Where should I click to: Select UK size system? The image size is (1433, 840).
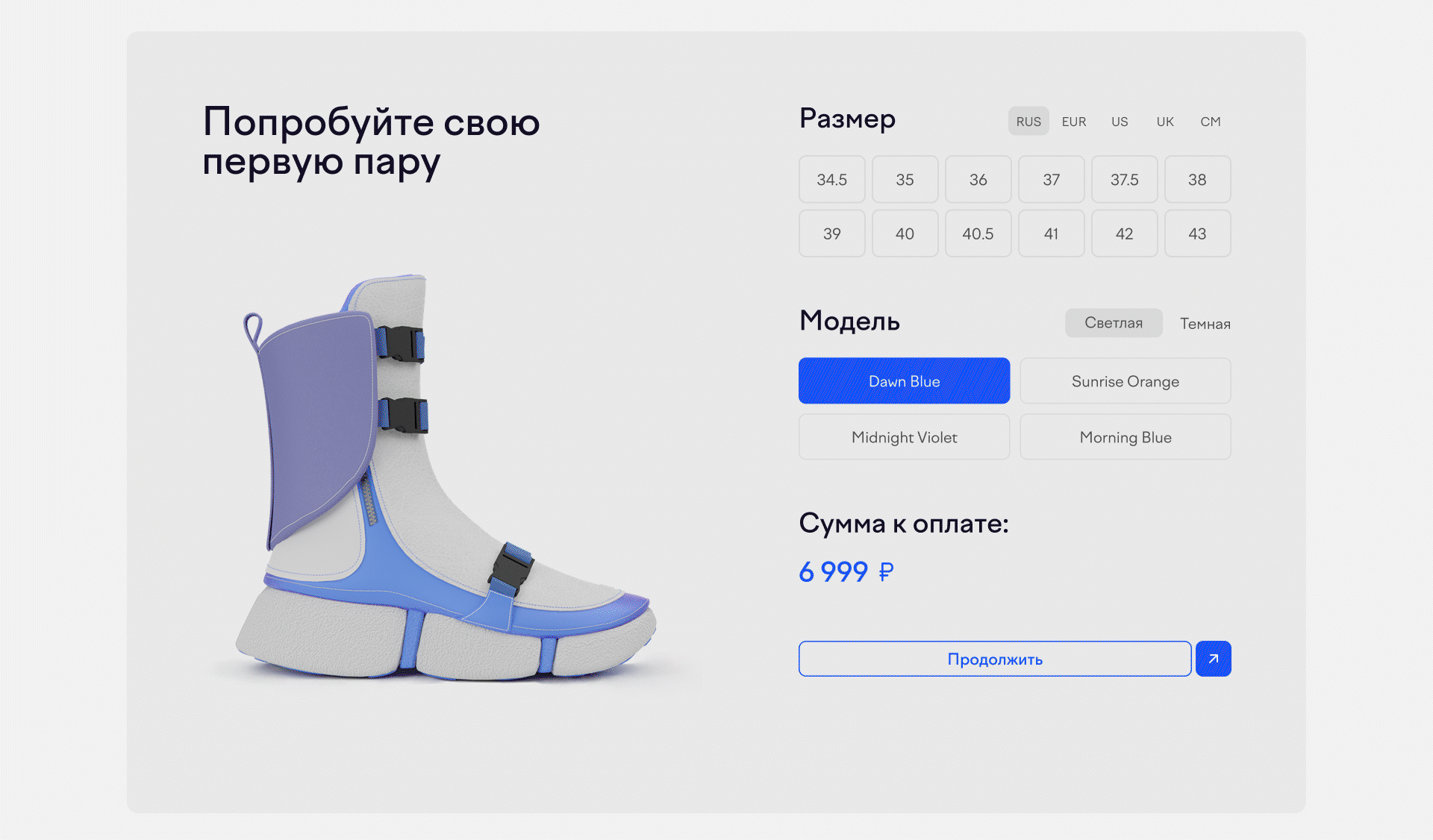pos(1164,122)
